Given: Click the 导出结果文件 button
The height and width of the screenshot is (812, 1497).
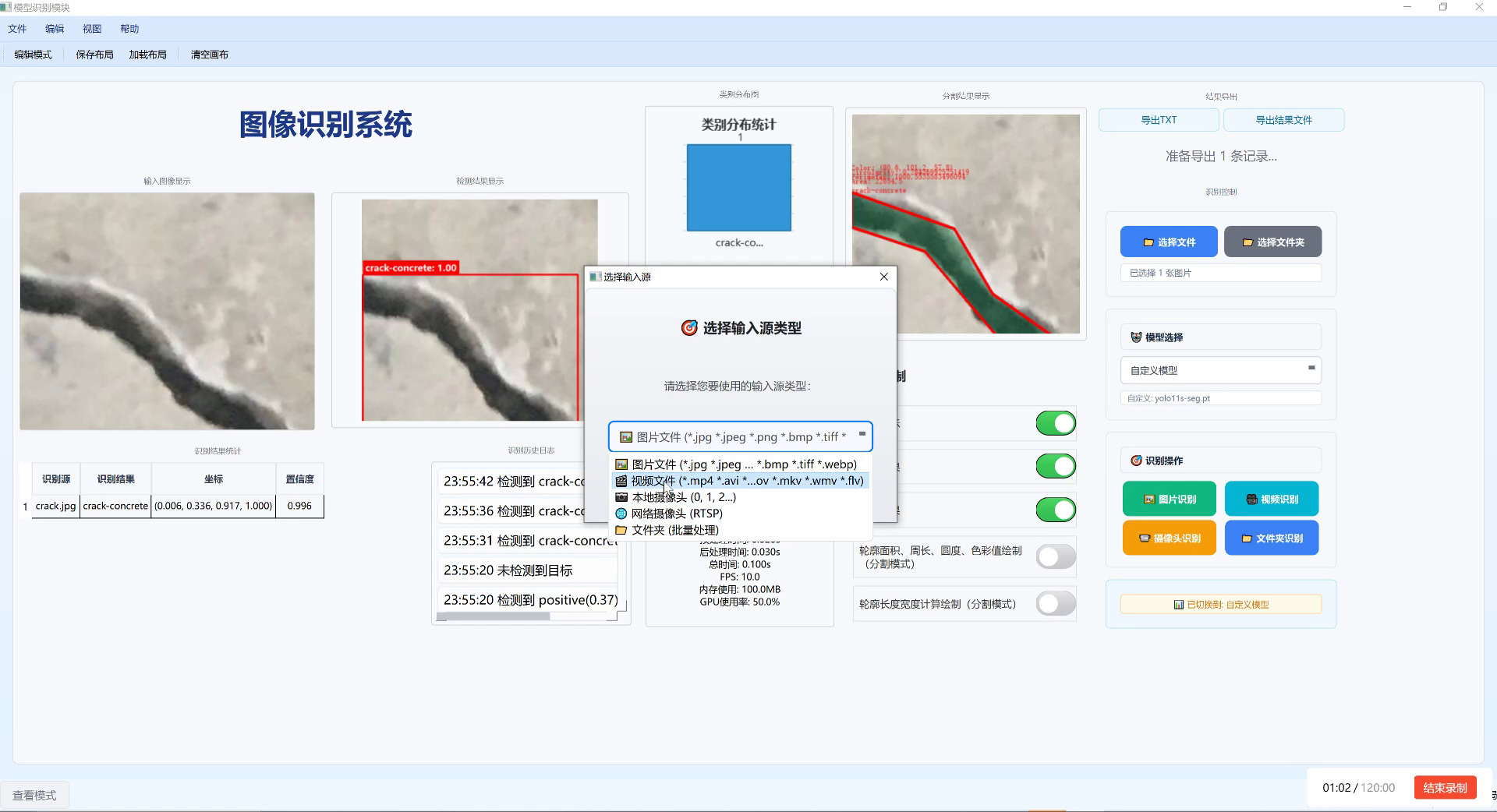Looking at the screenshot, I should (1283, 120).
